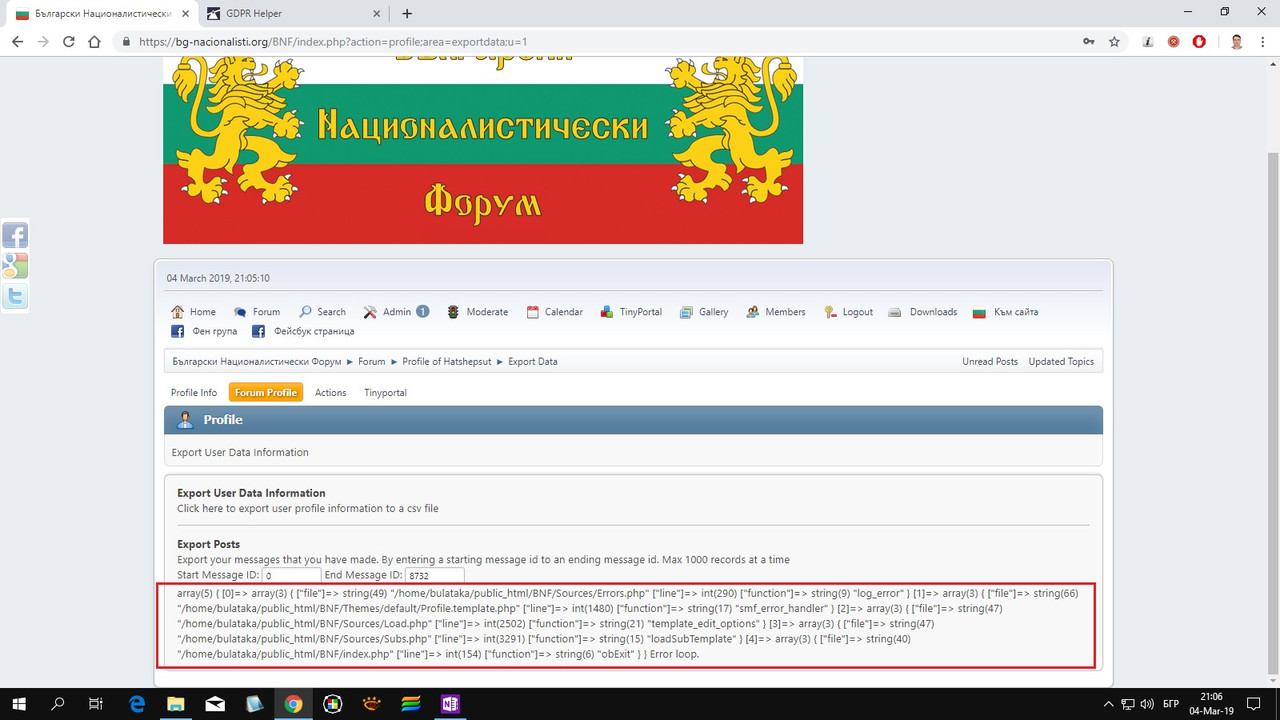Screen dimensions: 1280x720
Task: Launch OneNote from the taskbar
Action: [x=449, y=704]
